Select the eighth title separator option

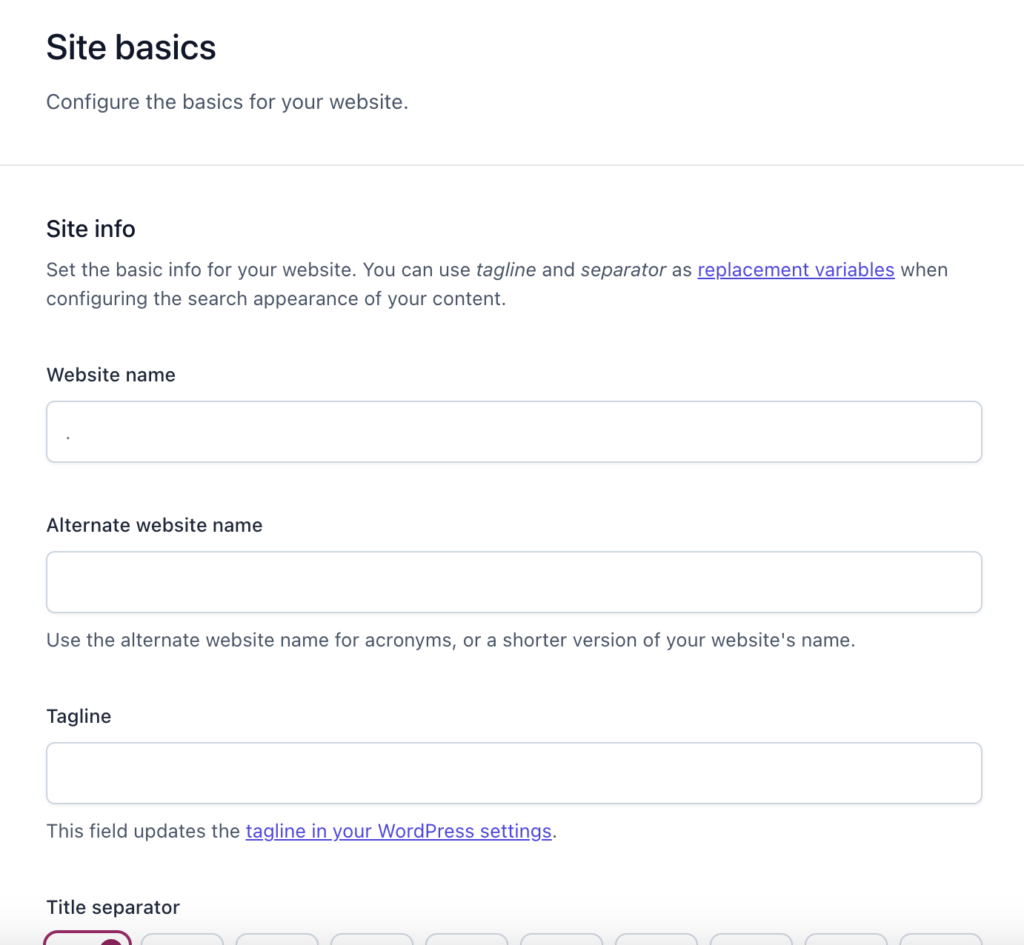pyautogui.click(x=751, y=939)
